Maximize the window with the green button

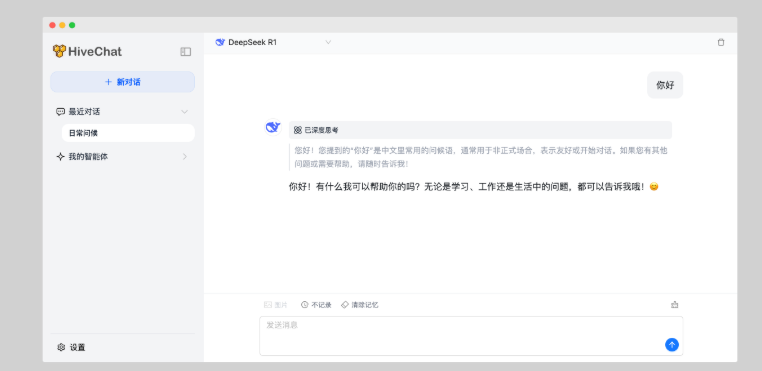(x=72, y=25)
